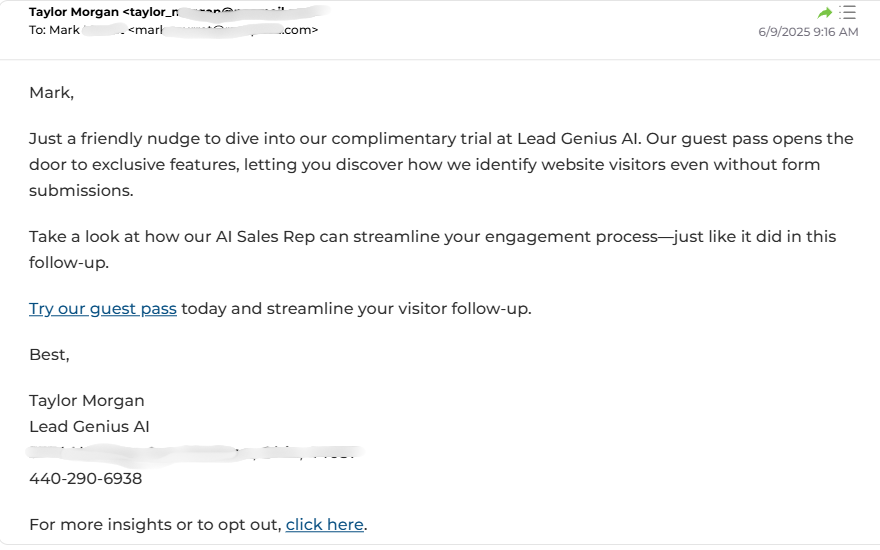Follow the "Try our guest pass" link
Screen dimensions: 880x550
(103, 309)
